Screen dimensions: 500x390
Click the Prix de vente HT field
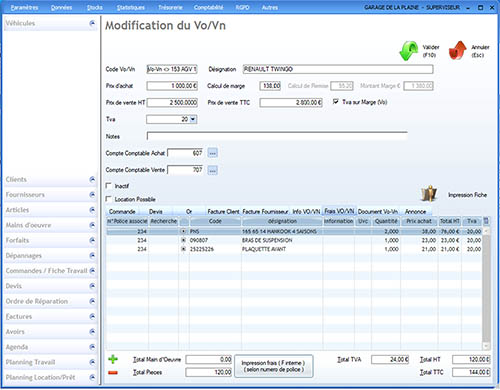tap(172, 103)
